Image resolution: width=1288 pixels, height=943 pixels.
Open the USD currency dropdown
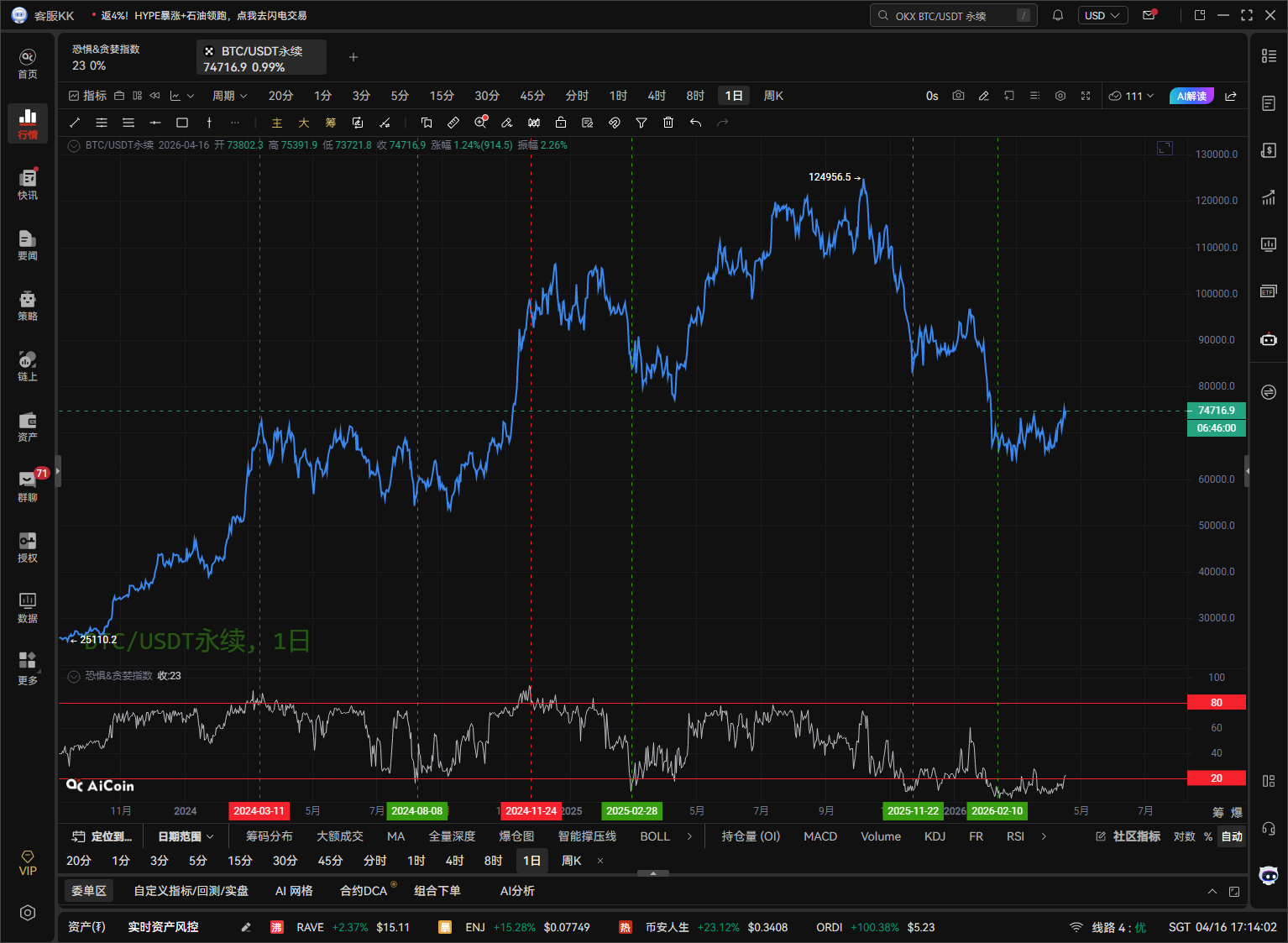pos(1102,15)
